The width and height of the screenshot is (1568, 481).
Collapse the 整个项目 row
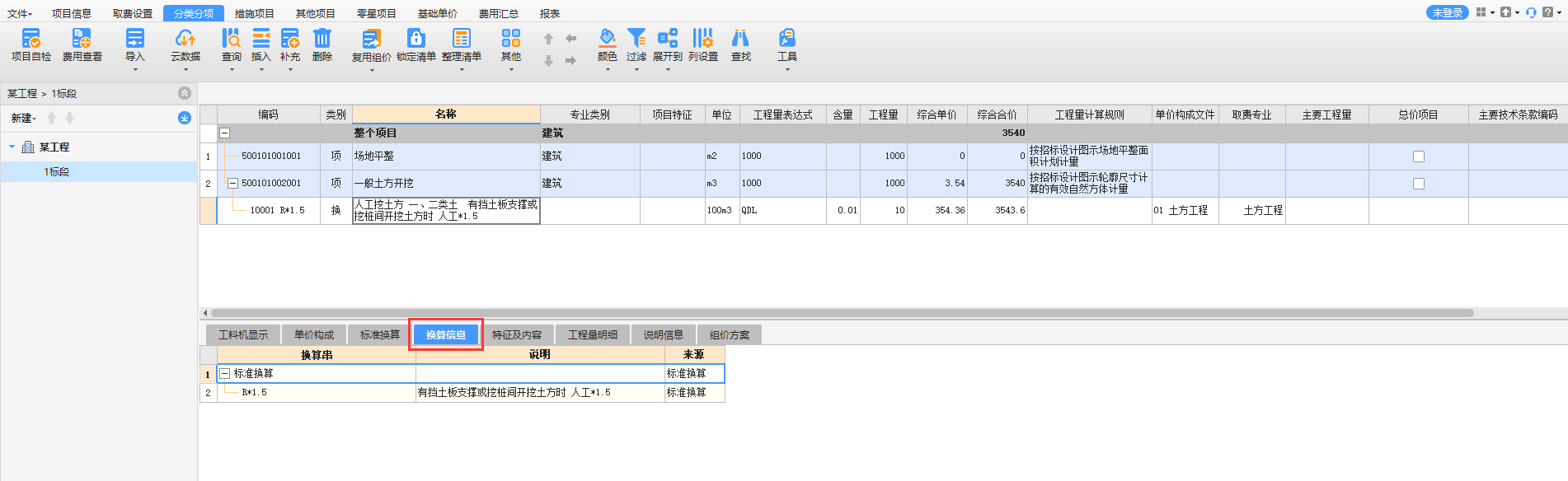(x=224, y=133)
